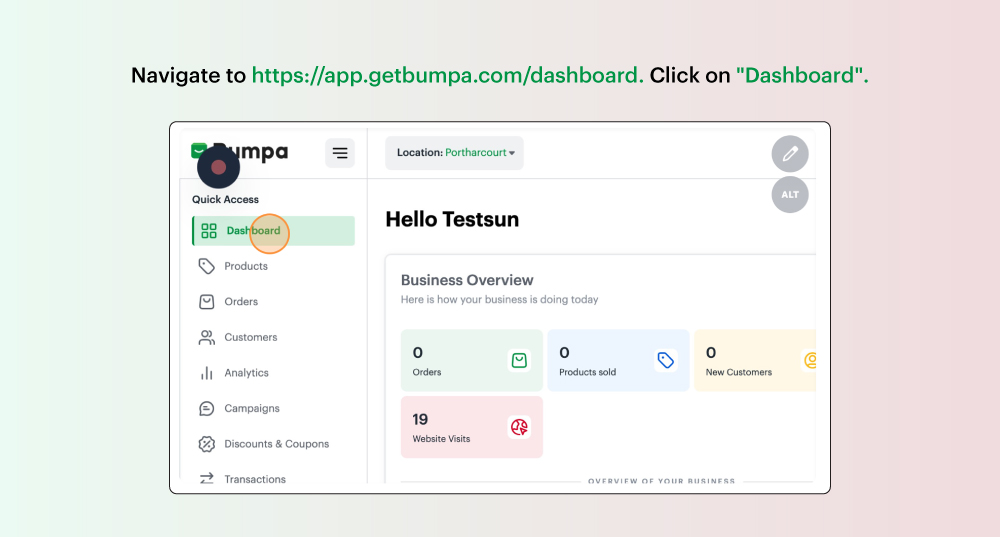
Task: Open Transactions in the sidebar
Action: [x=254, y=479]
